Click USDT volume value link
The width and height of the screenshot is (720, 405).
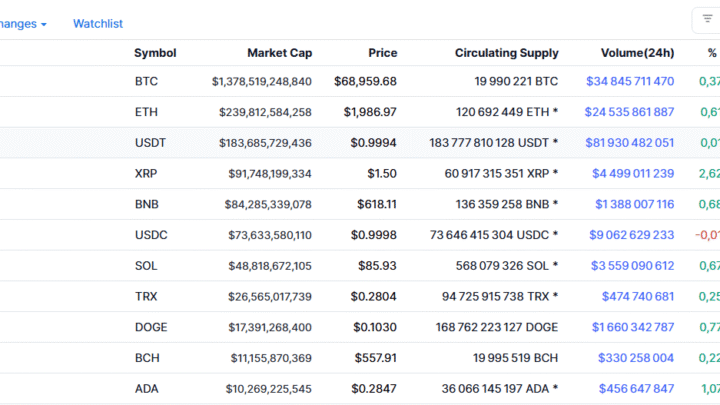(x=629, y=143)
